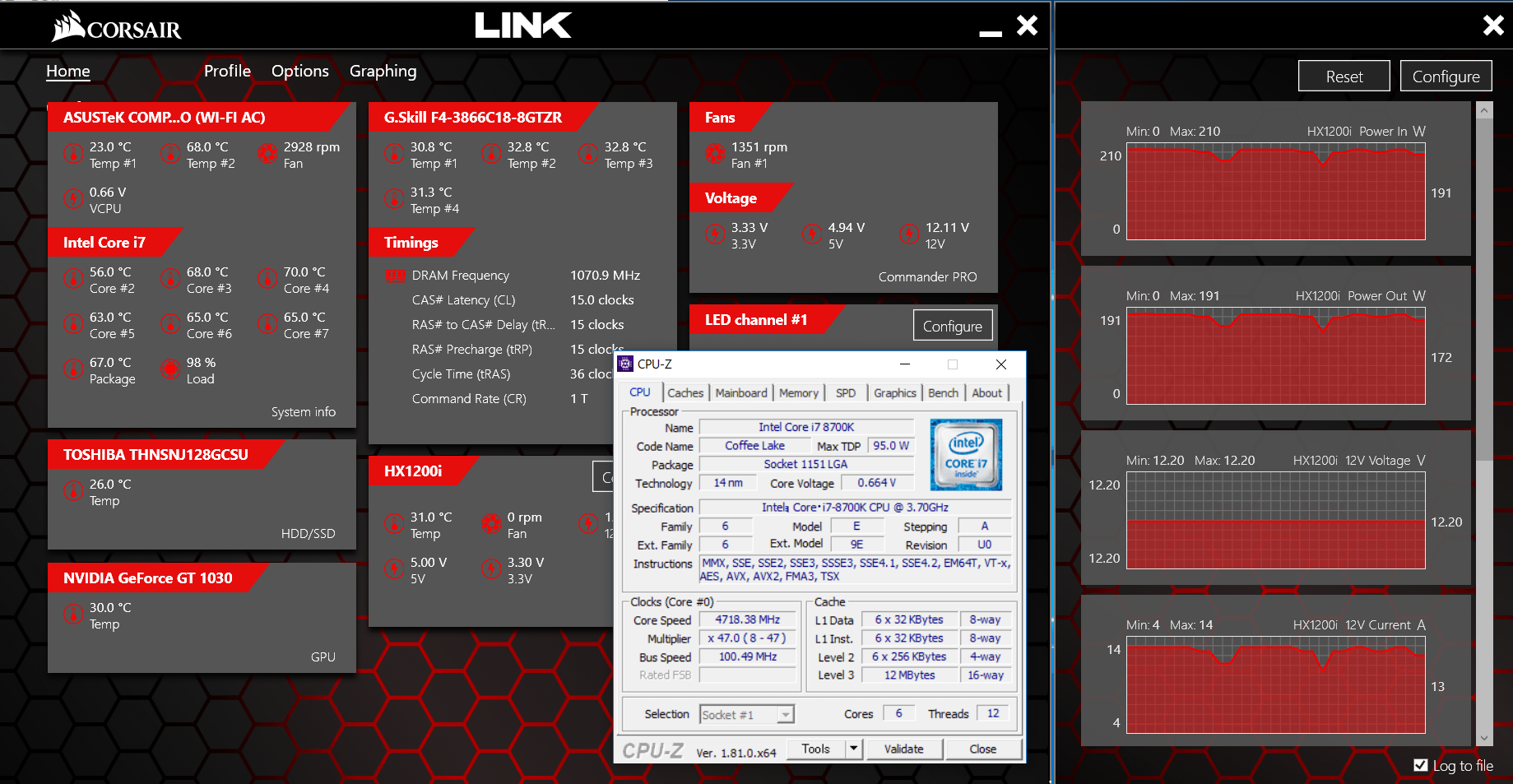This screenshot has height=784, width=1513.
Task: Switch to the Profile tab
Action: [227, 72]
